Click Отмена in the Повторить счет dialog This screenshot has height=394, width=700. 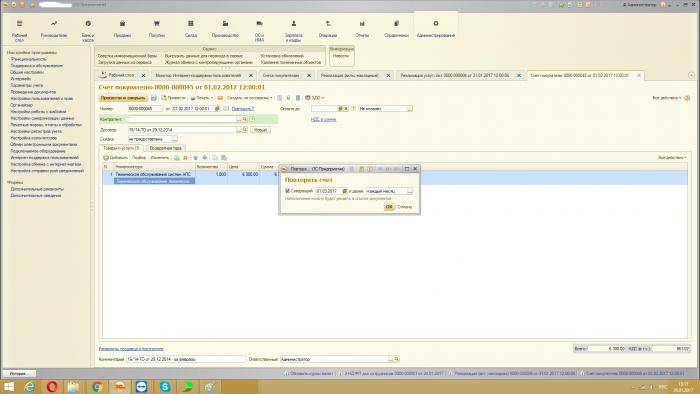tap(404, 207)
